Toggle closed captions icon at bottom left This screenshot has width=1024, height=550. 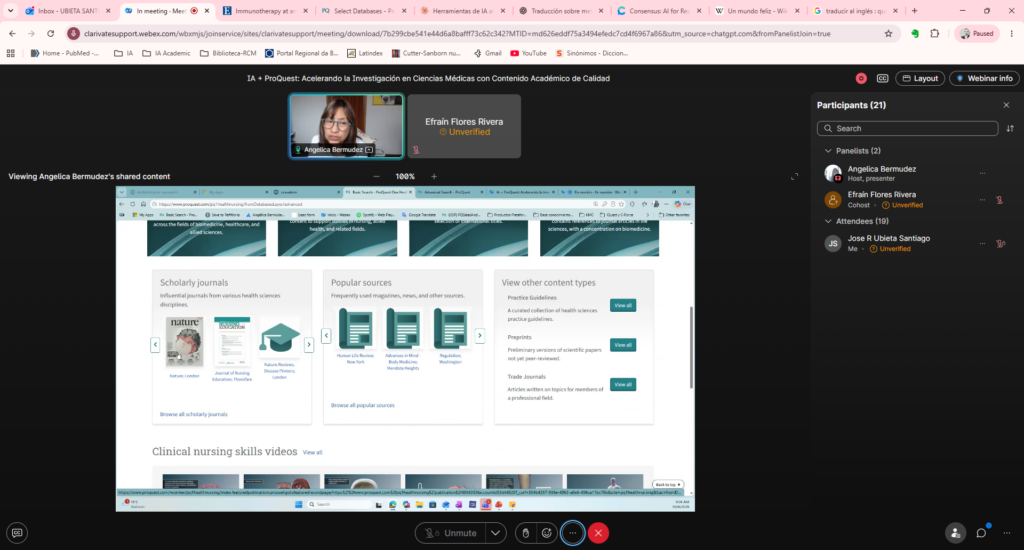coord(17,533)
